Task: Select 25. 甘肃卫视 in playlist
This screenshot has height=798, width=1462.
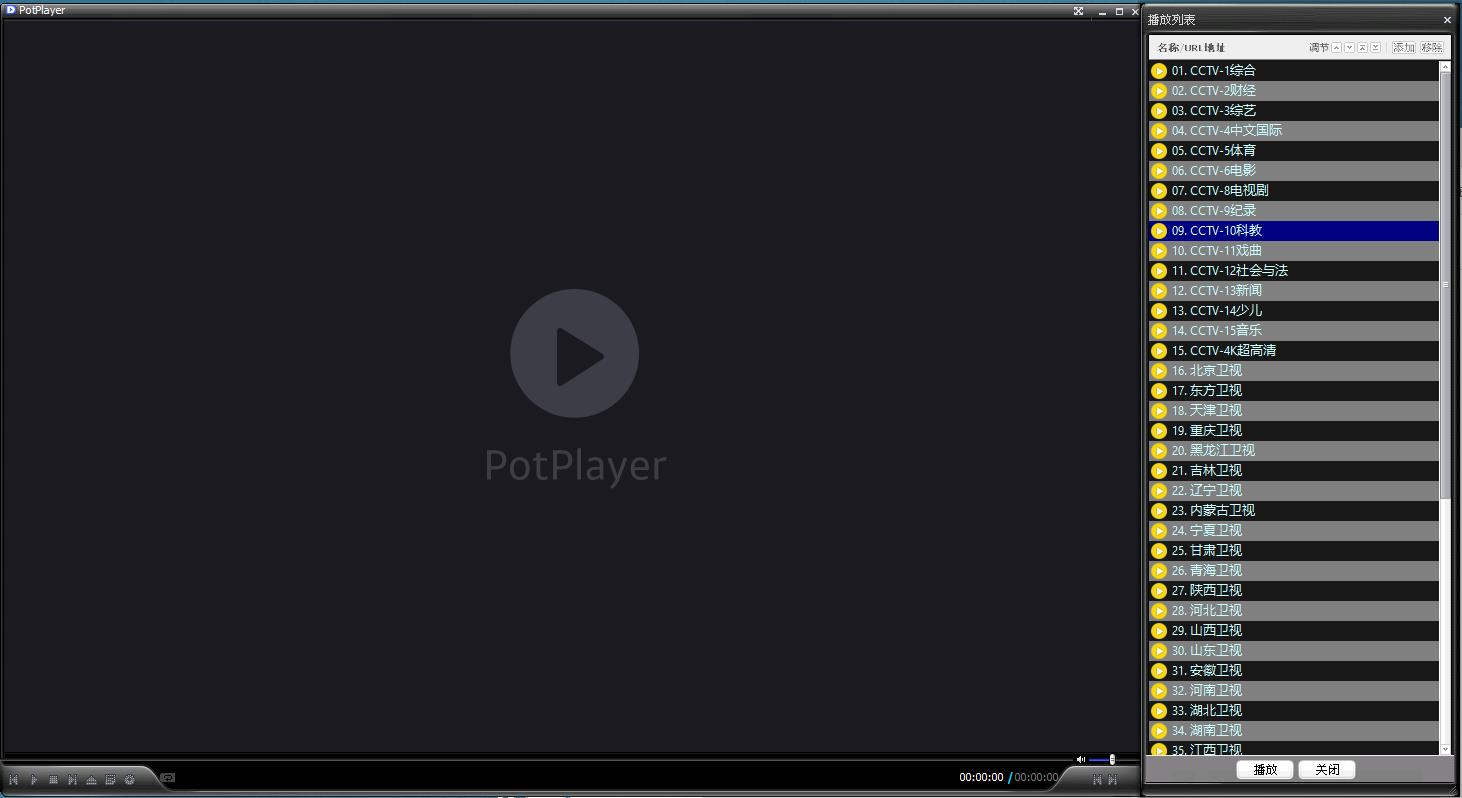Action: tap(1294, 551)
